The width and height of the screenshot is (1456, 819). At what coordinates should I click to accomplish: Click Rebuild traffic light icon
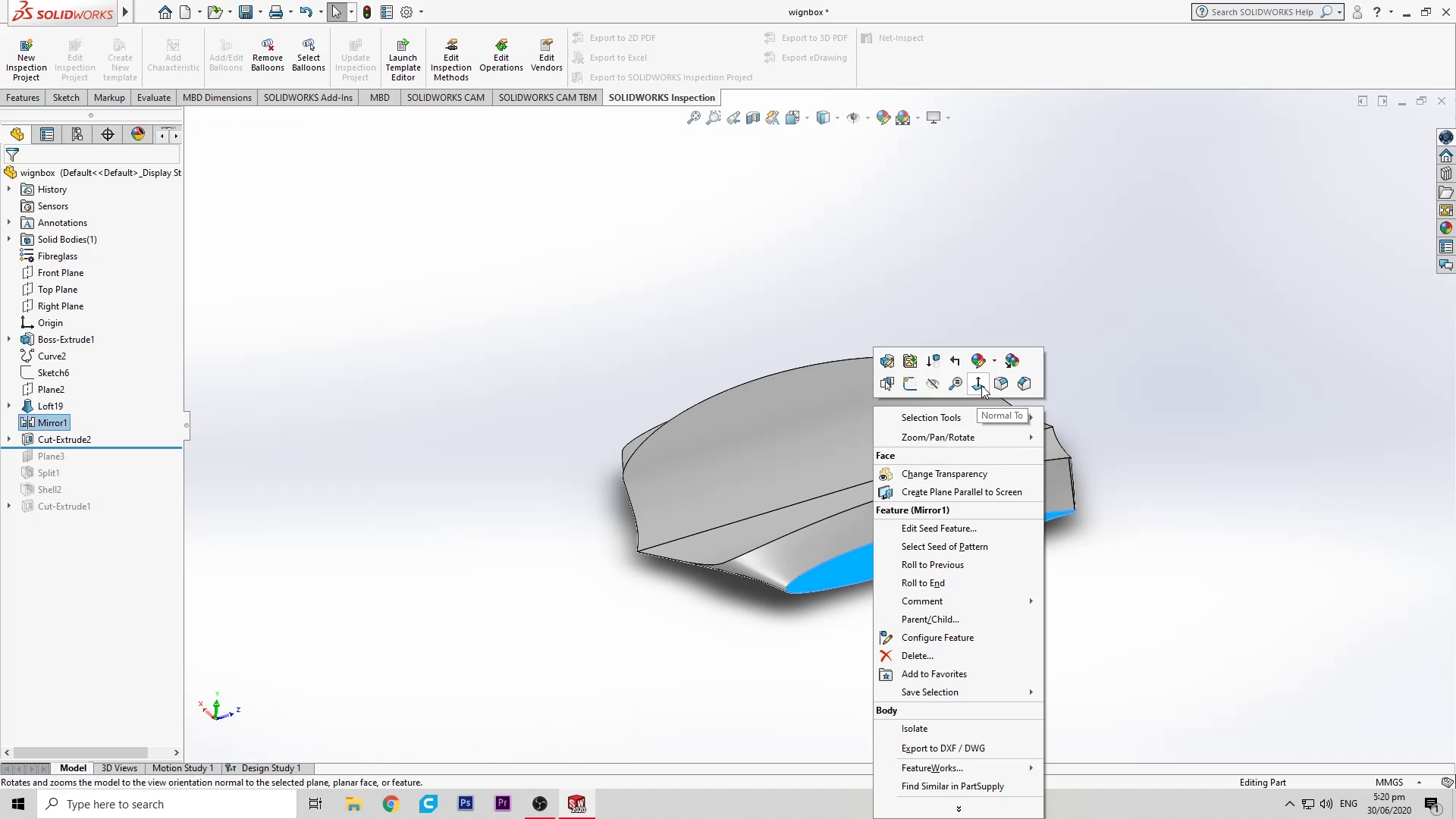click(367, 12)
